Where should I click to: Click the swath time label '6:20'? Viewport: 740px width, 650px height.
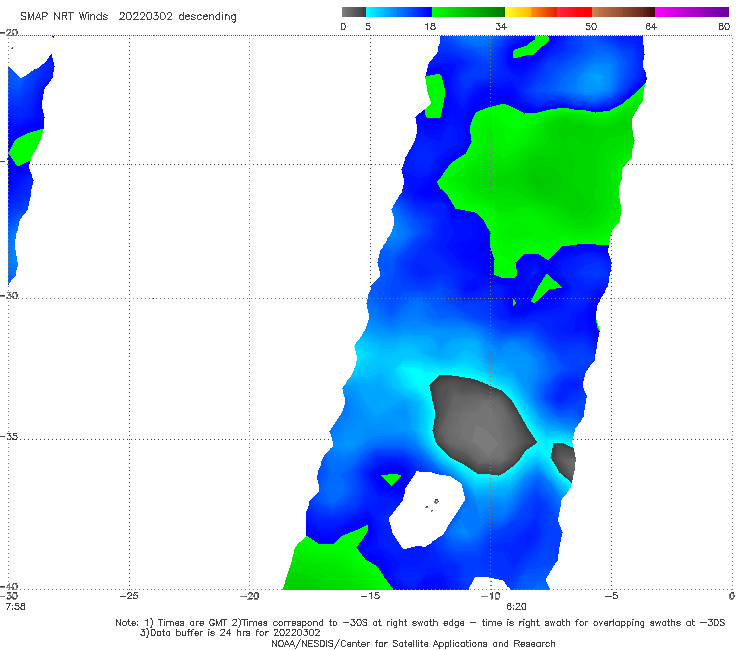516,607
